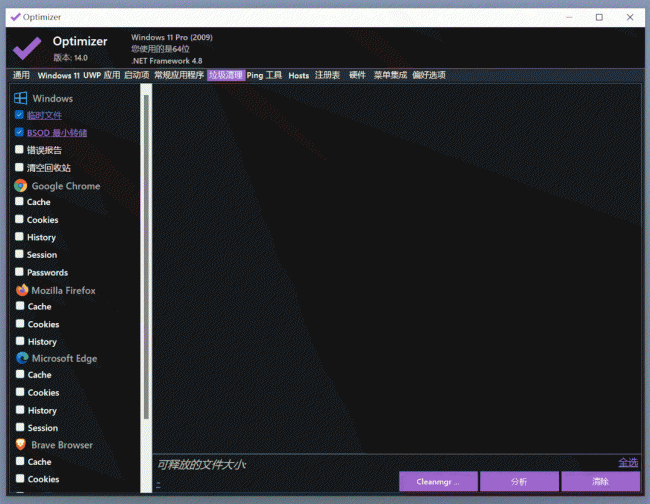Check the 错误报告 option

pyautogui.click(x=19, y=150)
